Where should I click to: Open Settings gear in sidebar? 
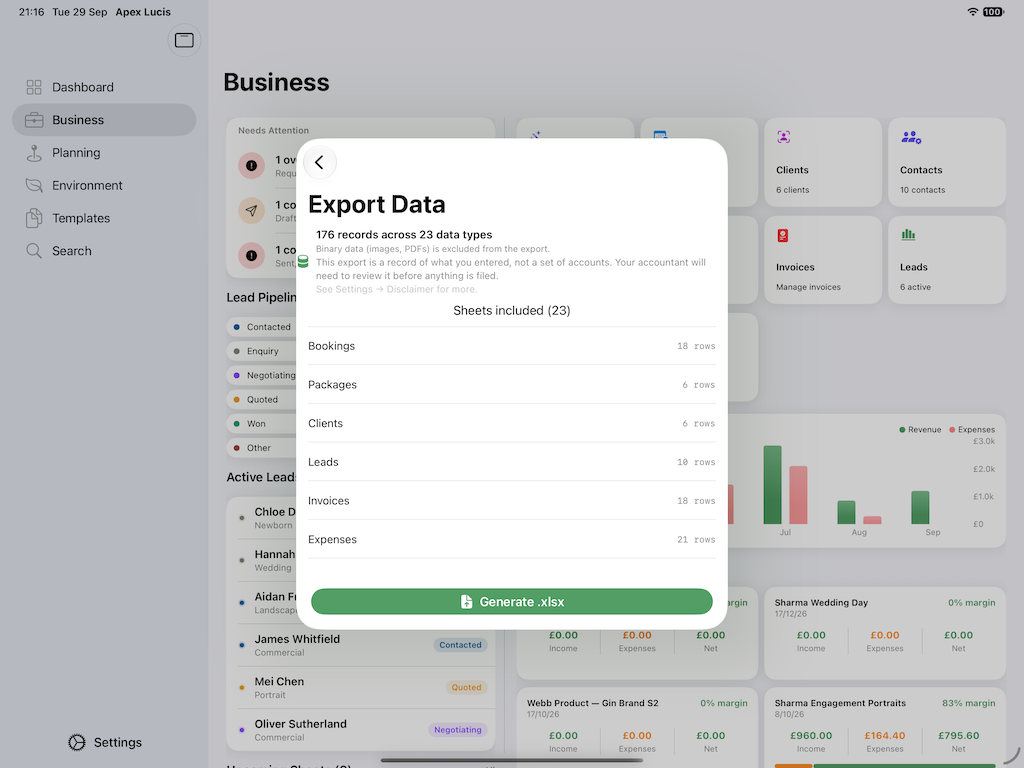(x=77, y=743)
